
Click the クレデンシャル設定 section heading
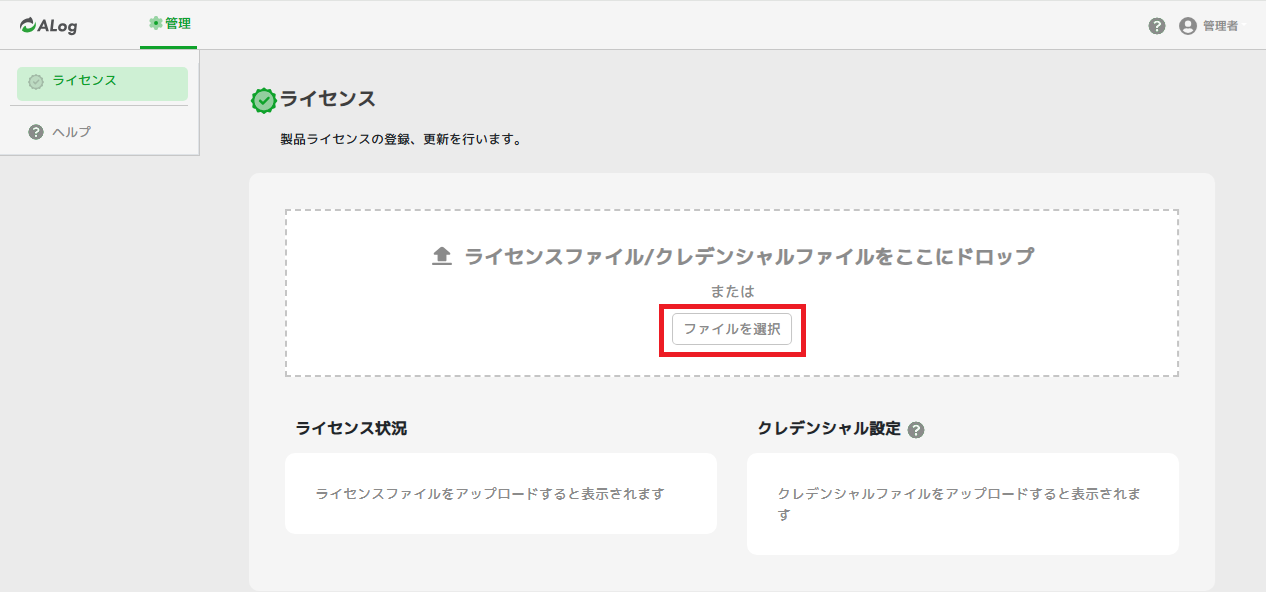(829, 429)
